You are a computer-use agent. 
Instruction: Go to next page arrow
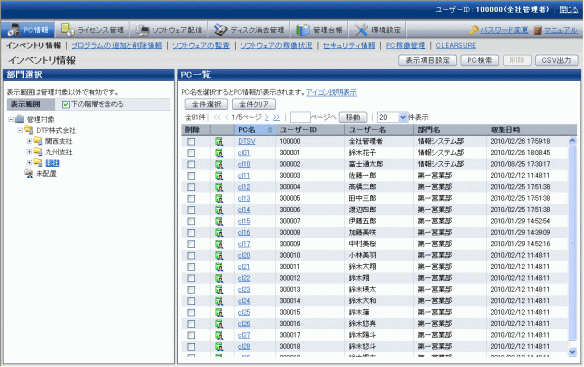pos(267,118)
